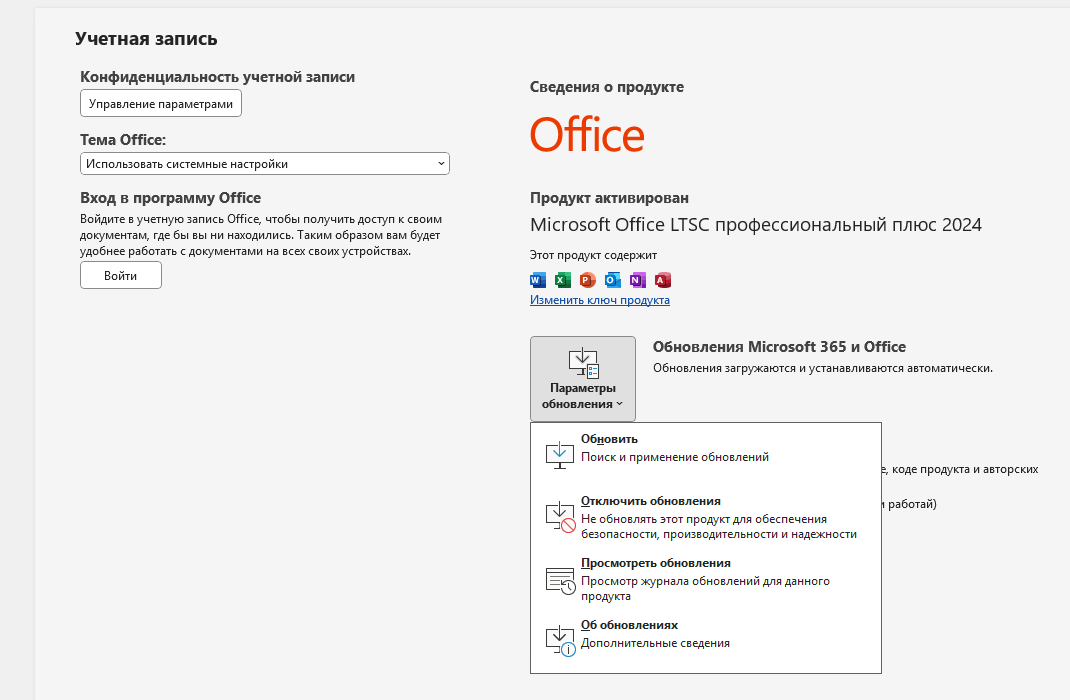Click the Вход в программу Office heading
The height and width of the screenshot is (700, 1070).
pos(171,198)
